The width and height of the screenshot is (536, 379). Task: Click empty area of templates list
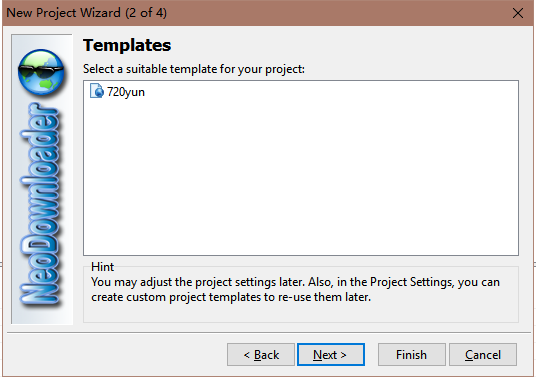301,178
